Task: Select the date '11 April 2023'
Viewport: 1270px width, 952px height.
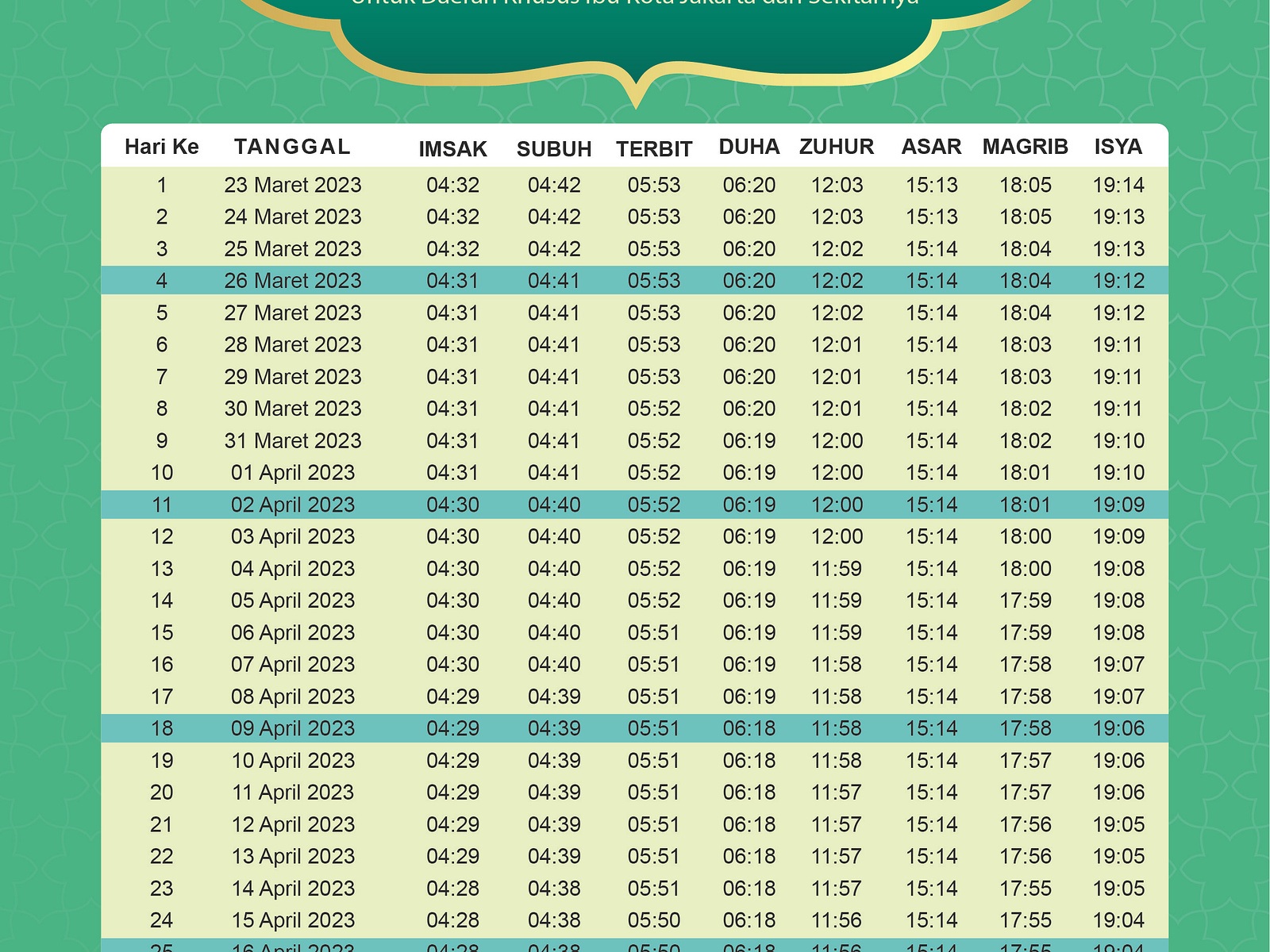Action: [293, 793]
